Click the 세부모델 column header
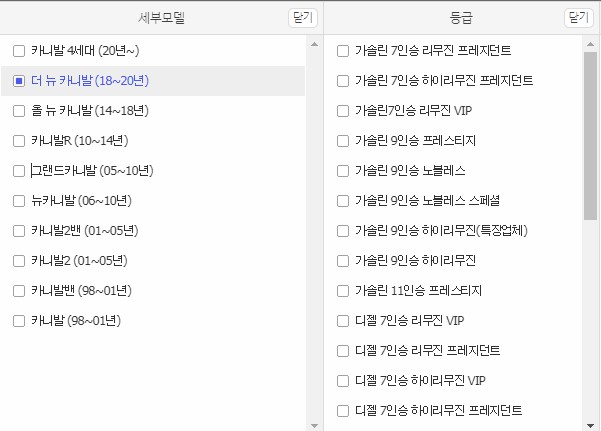This screenshot has width=601, height=431. pyautogui.click(x=161, y=18)
